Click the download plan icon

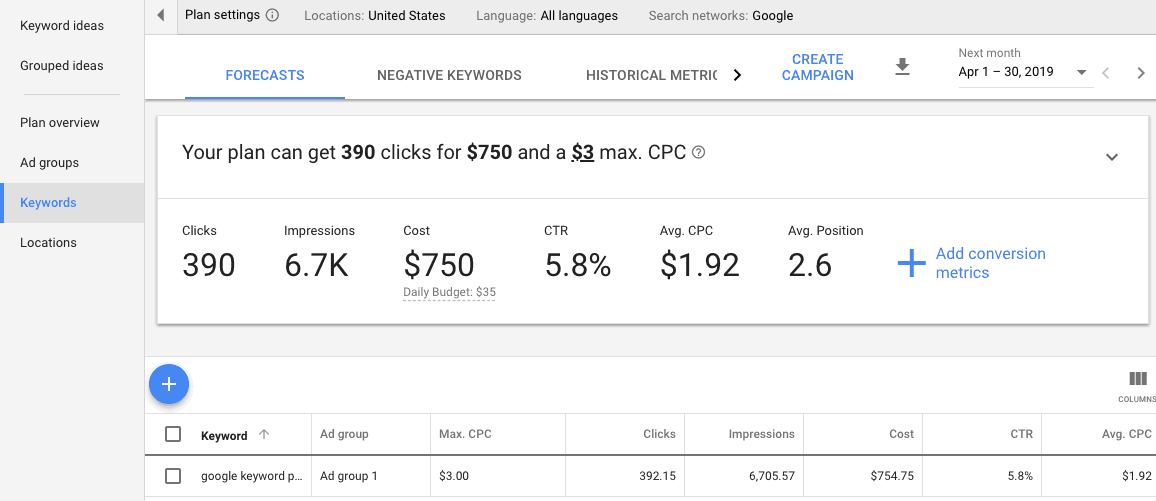902,67
